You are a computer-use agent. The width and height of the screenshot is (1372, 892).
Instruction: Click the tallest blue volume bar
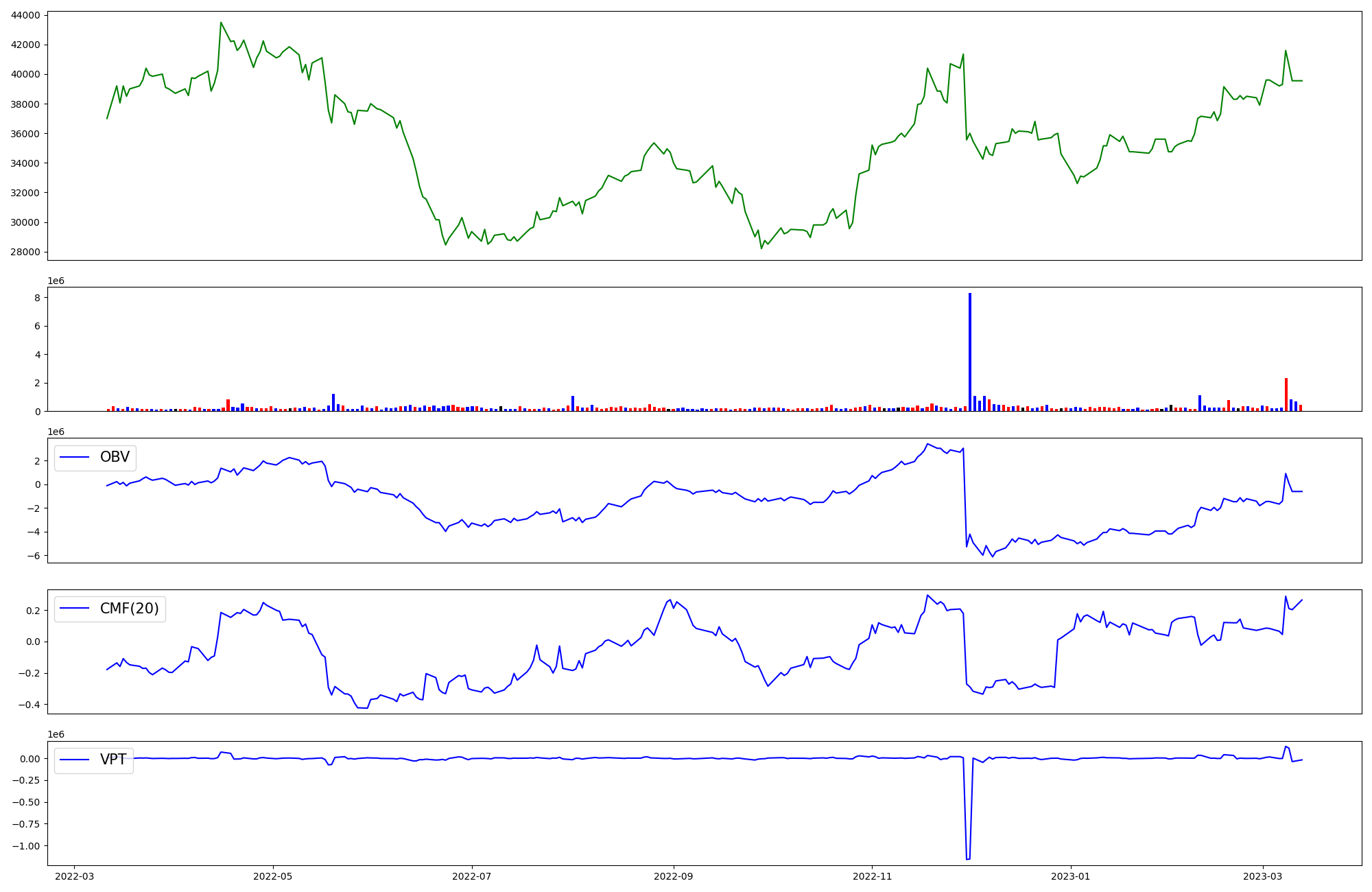[969, 350]
